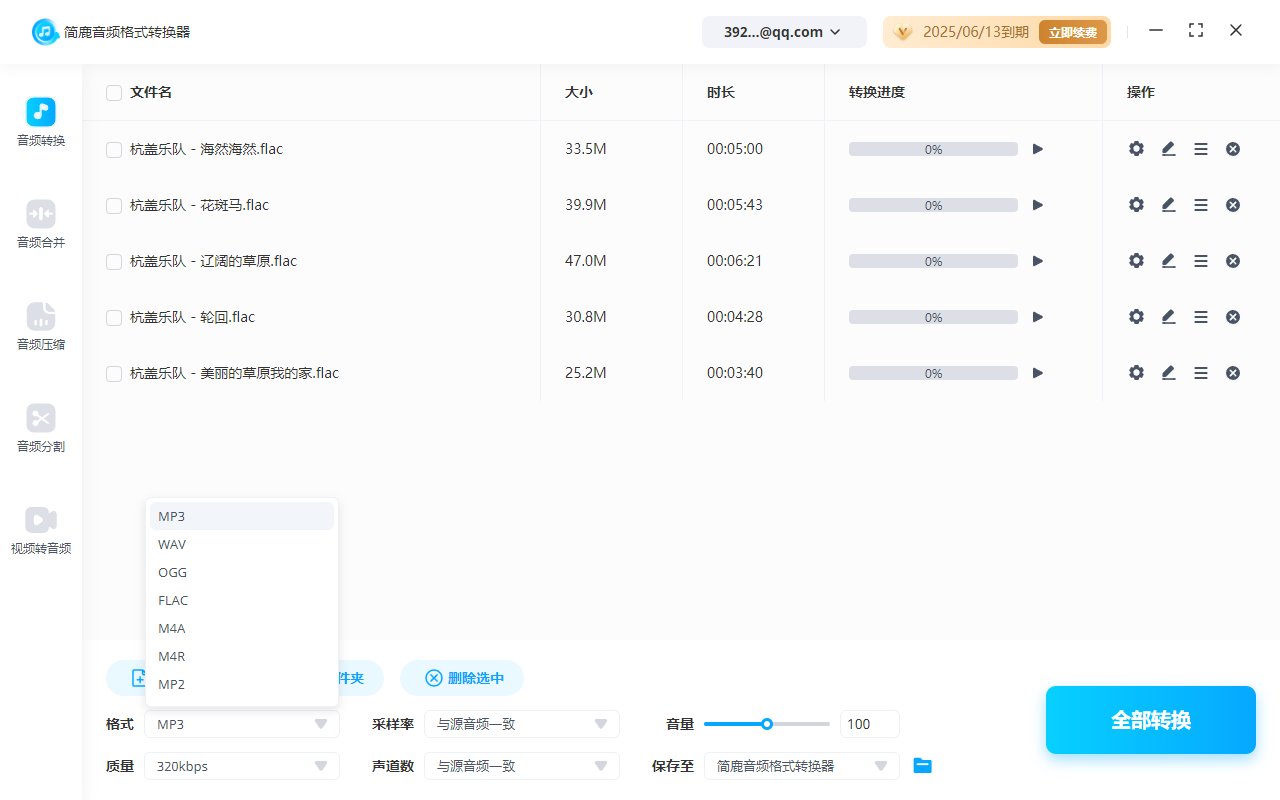Click the 全部转换 button
The width and height of the screenshot is (1280, 800).
click(x=1150, y=719)
